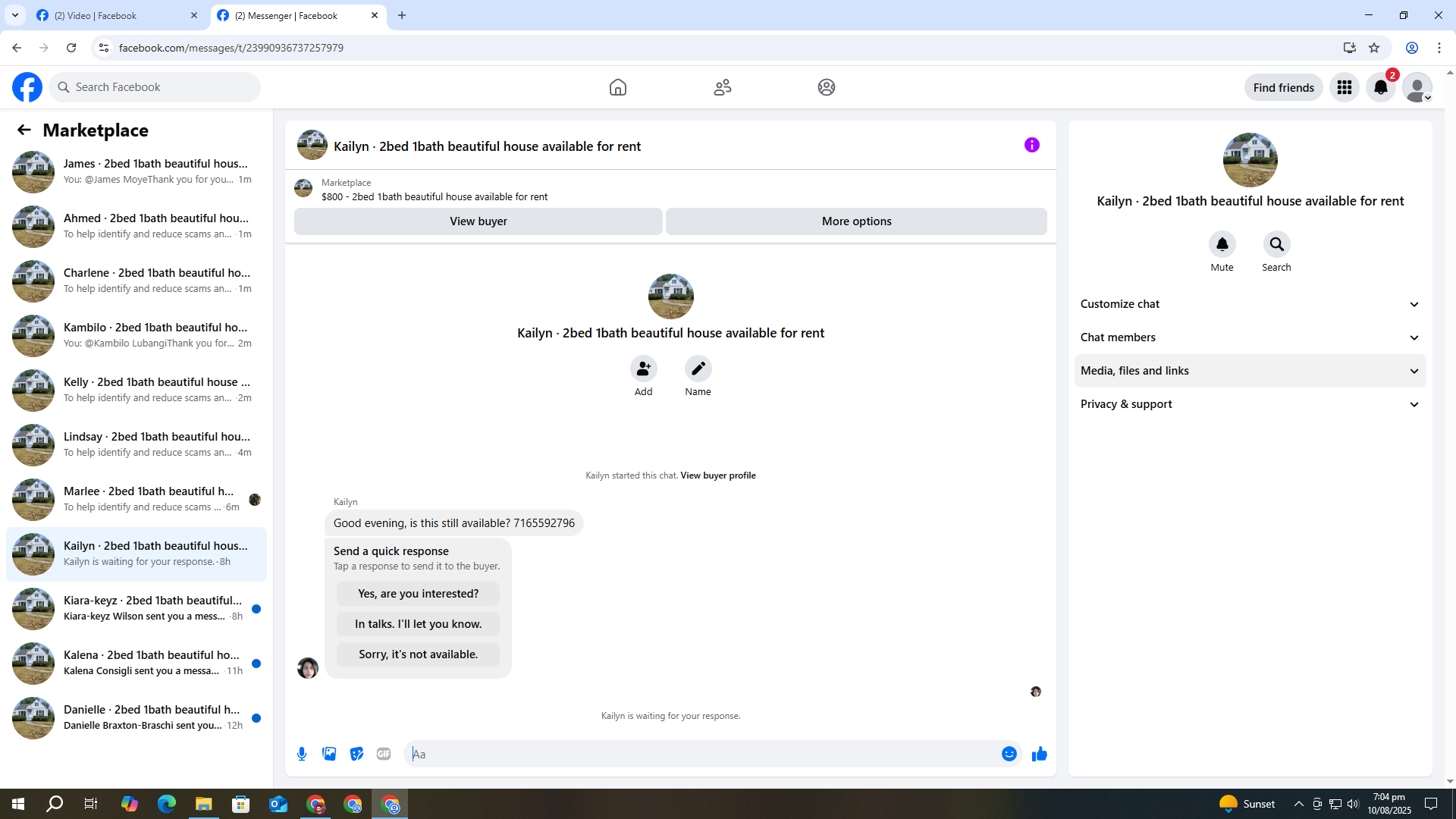The image size is (1456, 819).
Task: Attach a photo using the image icon
Action: [329, 754]
